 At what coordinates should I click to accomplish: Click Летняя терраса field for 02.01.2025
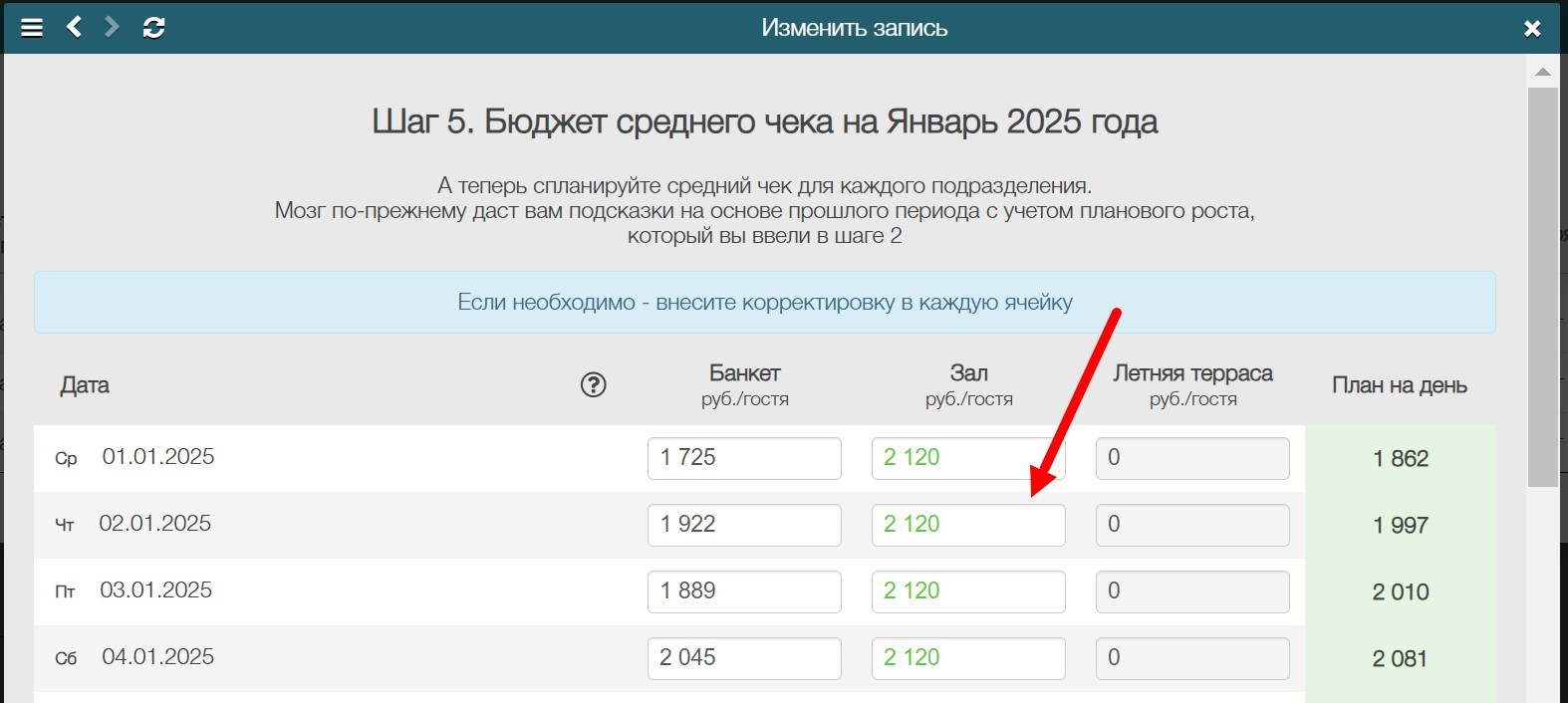[1191, 525]
